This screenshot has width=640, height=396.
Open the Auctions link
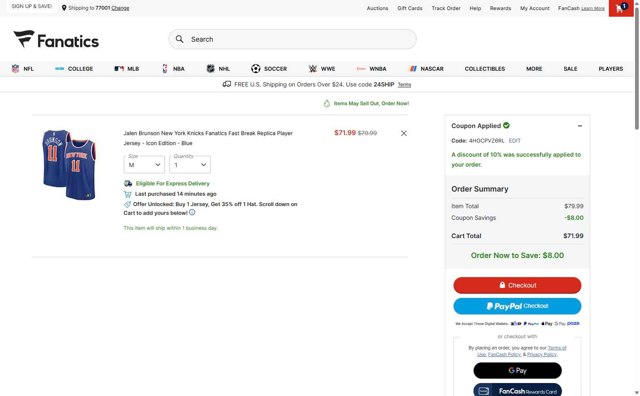pos(377,8)
